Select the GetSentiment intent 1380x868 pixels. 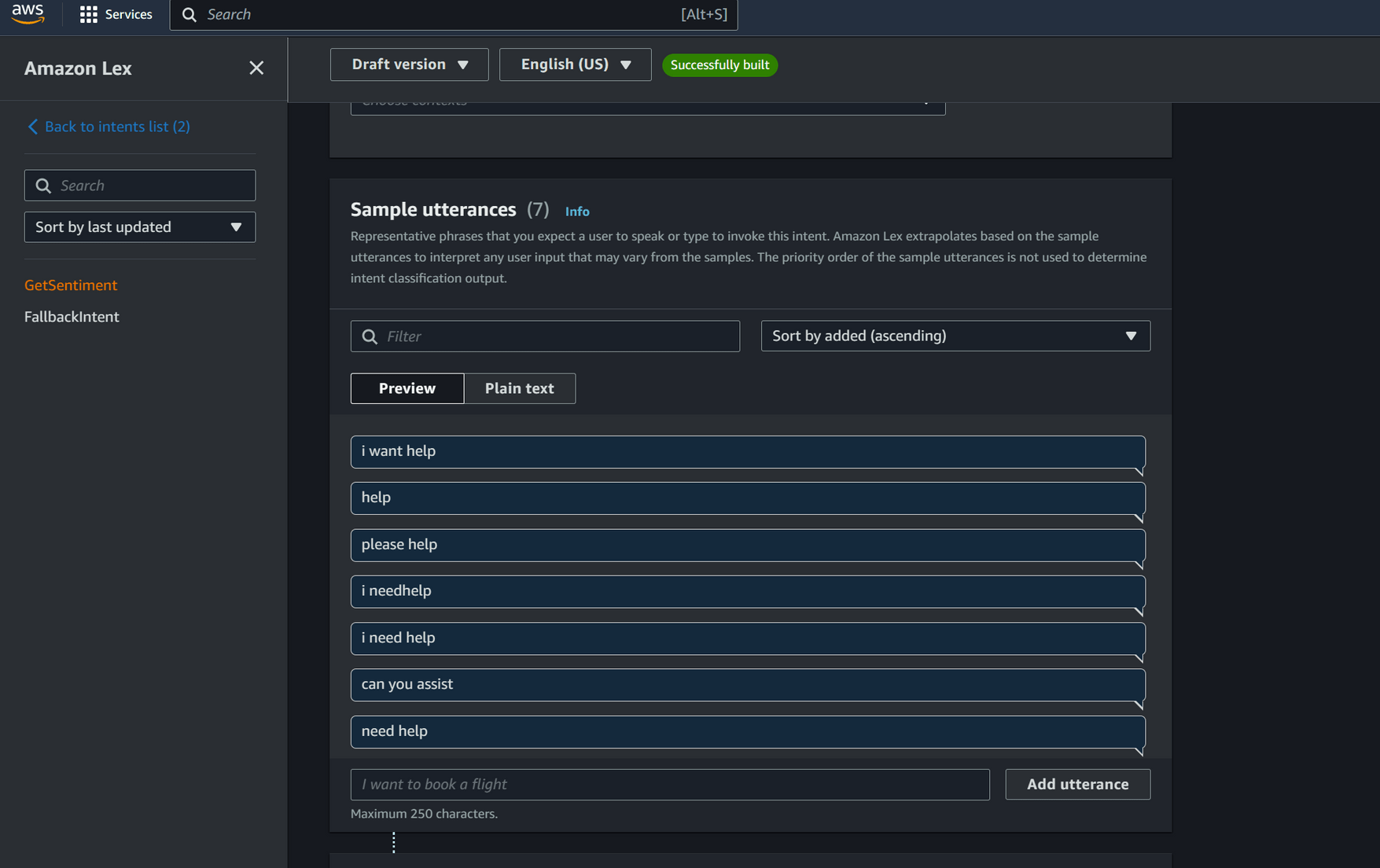click(71, 285)
